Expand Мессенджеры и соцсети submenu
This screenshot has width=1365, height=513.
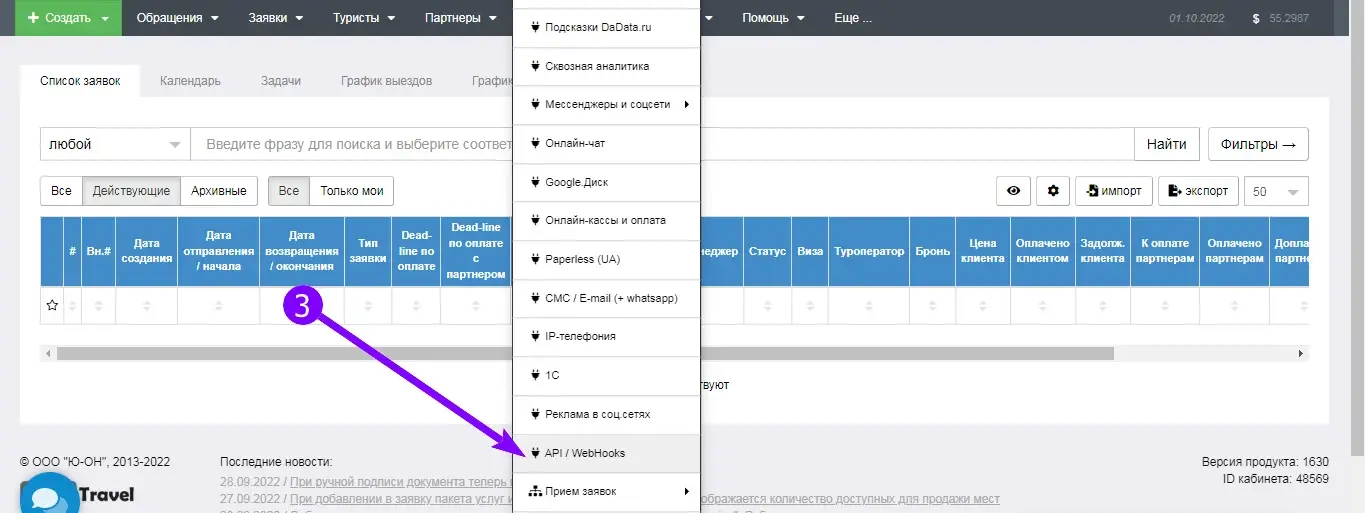(x=606, y=104)
